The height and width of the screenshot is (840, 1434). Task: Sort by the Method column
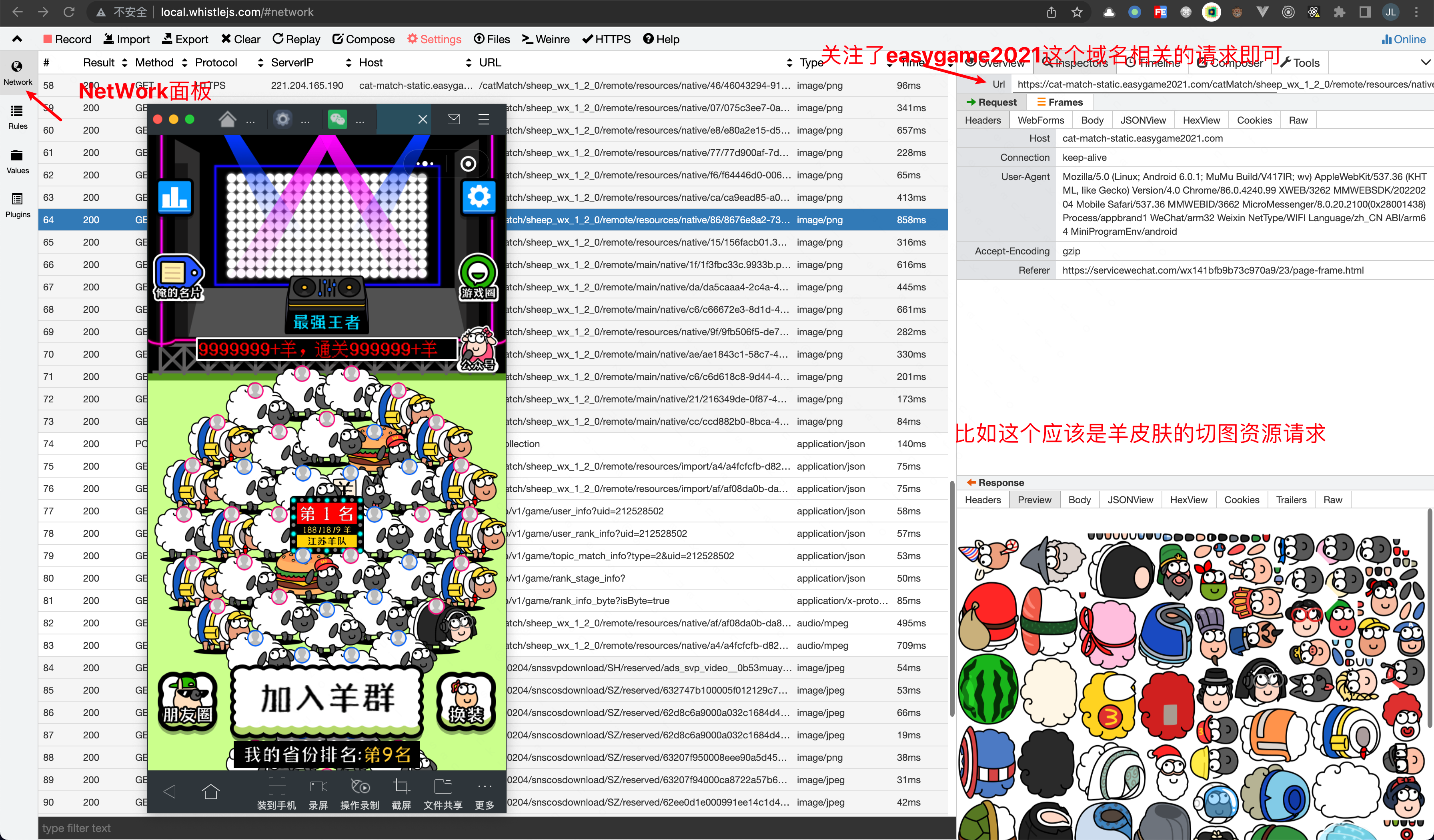161,62
